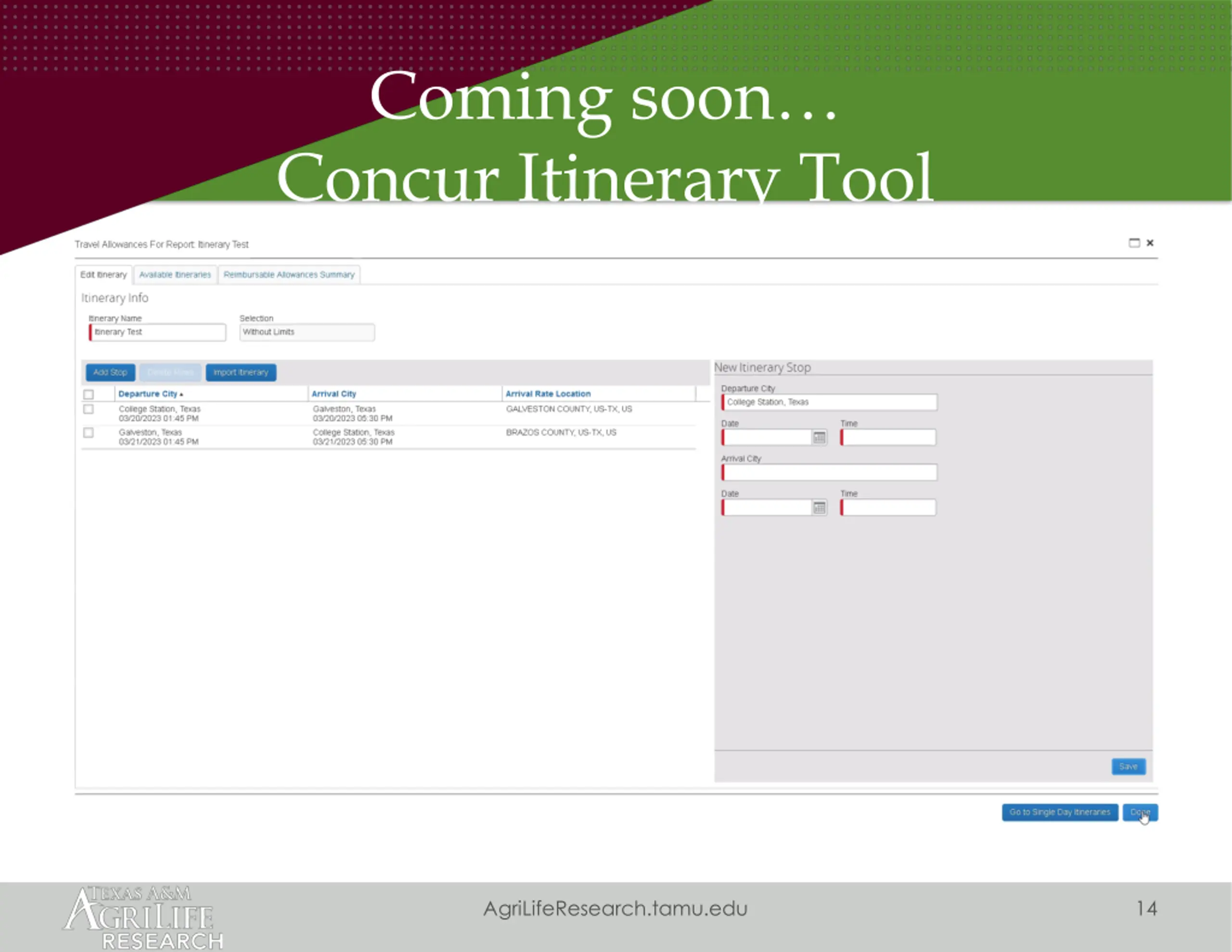Click the Departure City field
Viewport: 1232px width, 952px height.
coord(829,402)
